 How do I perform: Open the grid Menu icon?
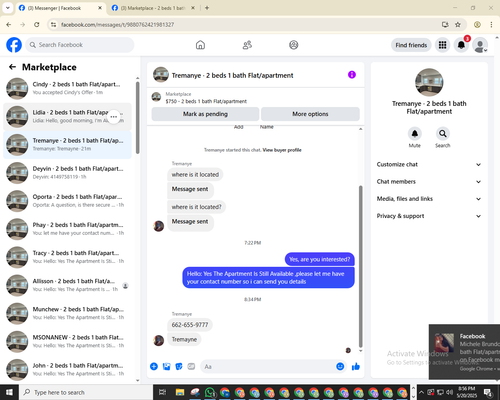(442, 45)
